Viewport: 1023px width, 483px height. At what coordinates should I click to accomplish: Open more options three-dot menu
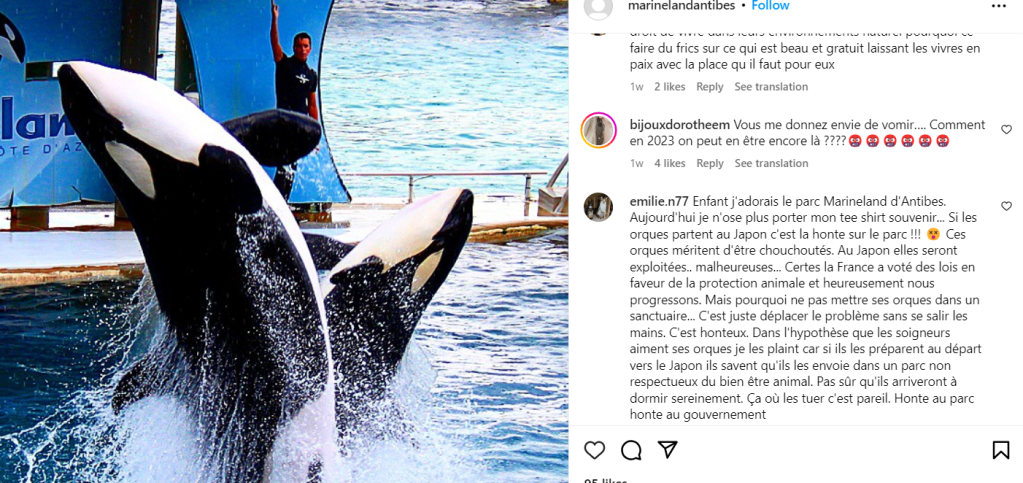[x=999, y=6]
